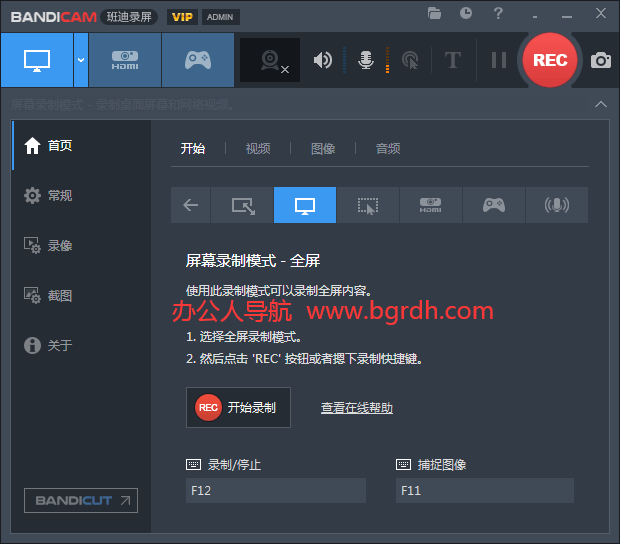Collapse panel with up chevron
Viewport: 620px width, 544px height.
point(601,104)
